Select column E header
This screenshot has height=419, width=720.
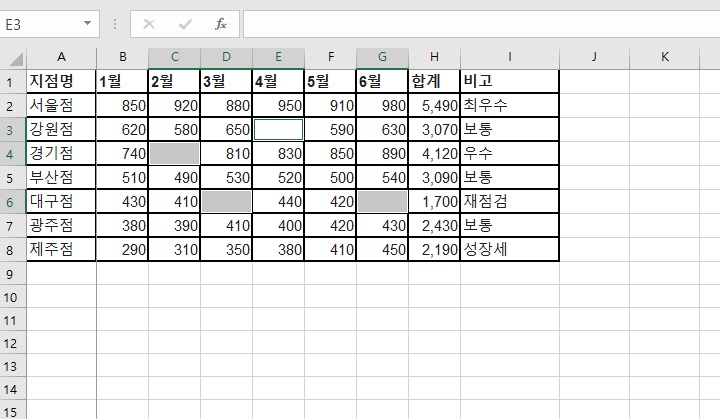click(x=278, y=57)
